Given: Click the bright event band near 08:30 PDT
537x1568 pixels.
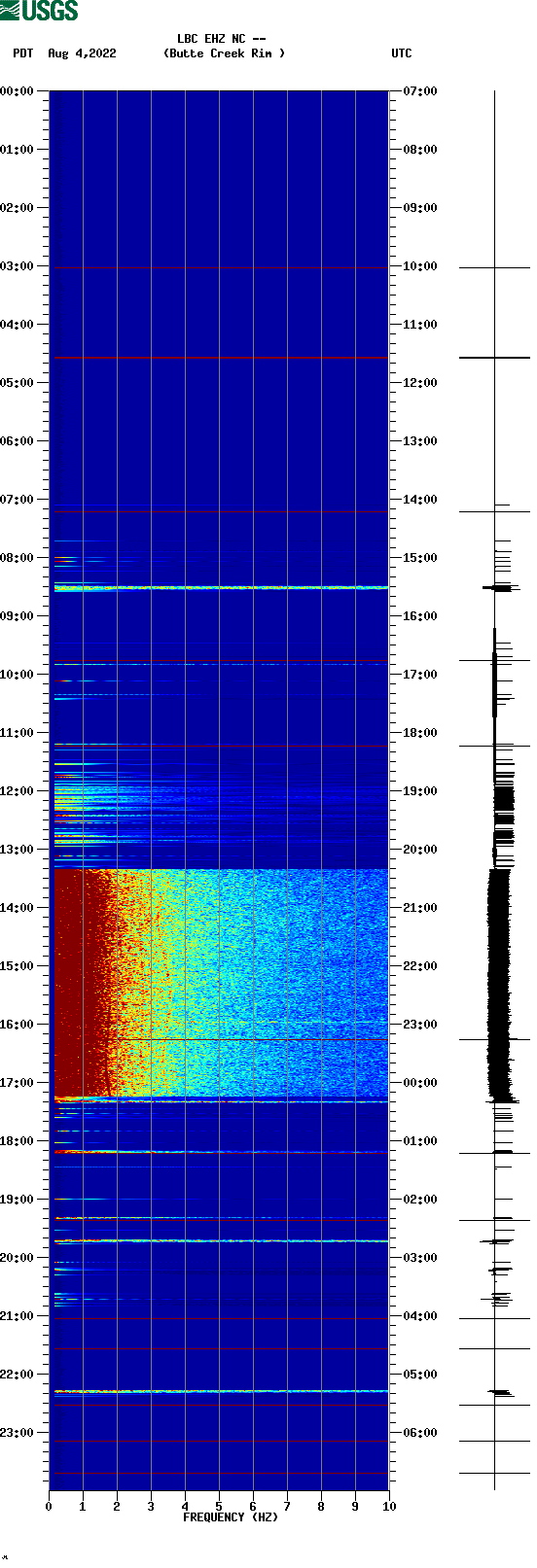Looking at the screenshot, I should tap(221, 587).
